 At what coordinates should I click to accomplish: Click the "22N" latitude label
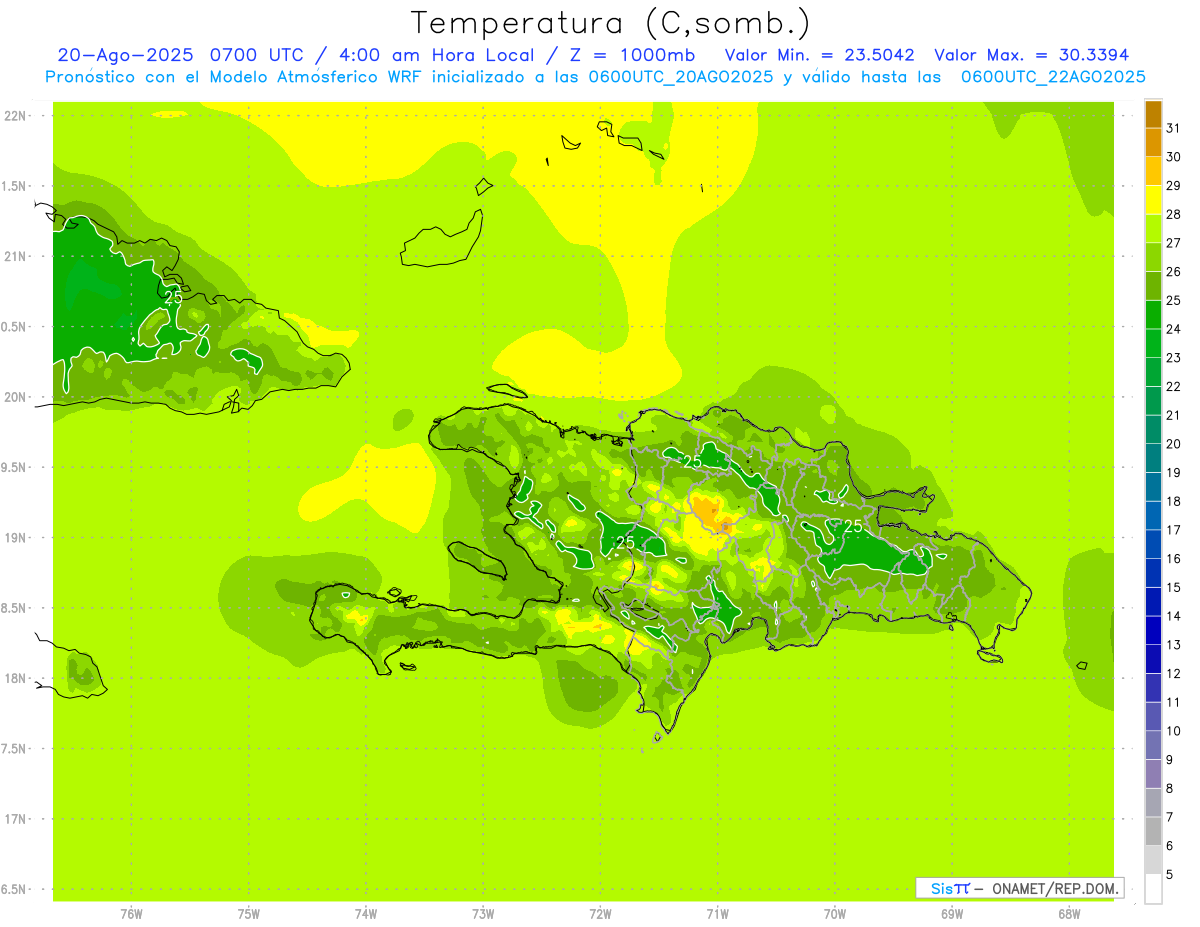(x=14, y=115)
